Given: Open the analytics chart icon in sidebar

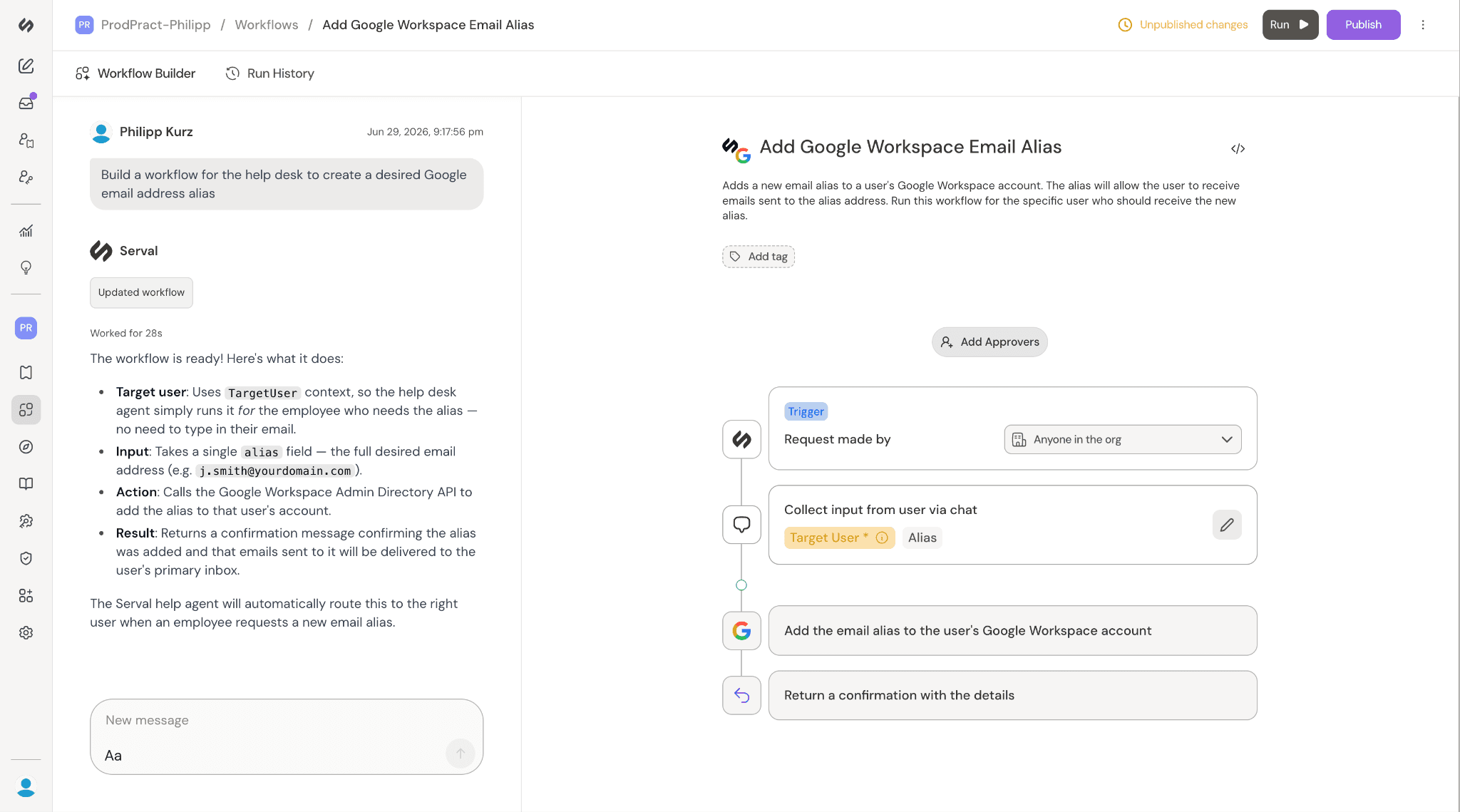Looking at the screenshot, I should (26, 230).
